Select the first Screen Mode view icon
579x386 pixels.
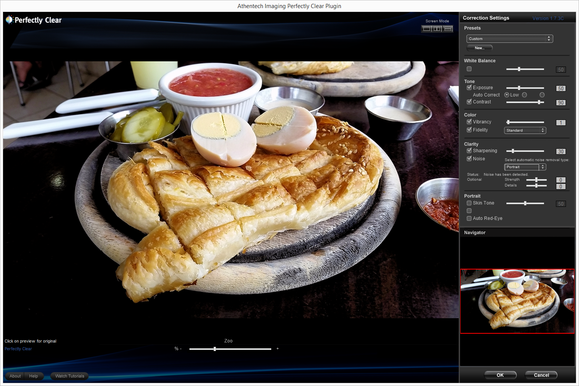click(x=426, y=29)
